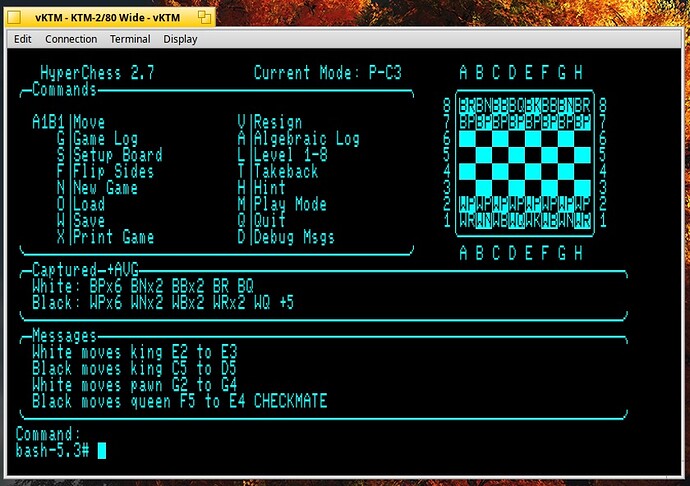
Task: Click the black rook on square A8
Action: tap(467, 106)
